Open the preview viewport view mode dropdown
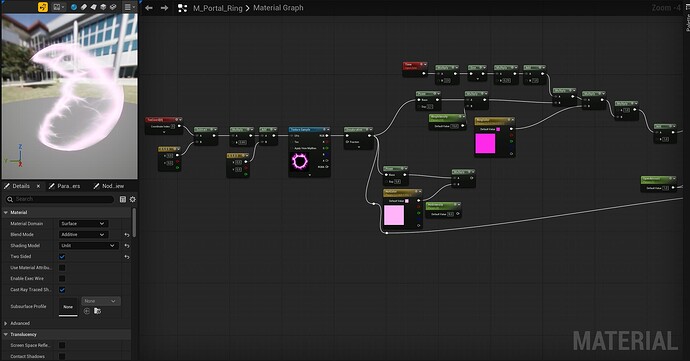The width and height of the screenshot is (690, 361). point(59,7)
